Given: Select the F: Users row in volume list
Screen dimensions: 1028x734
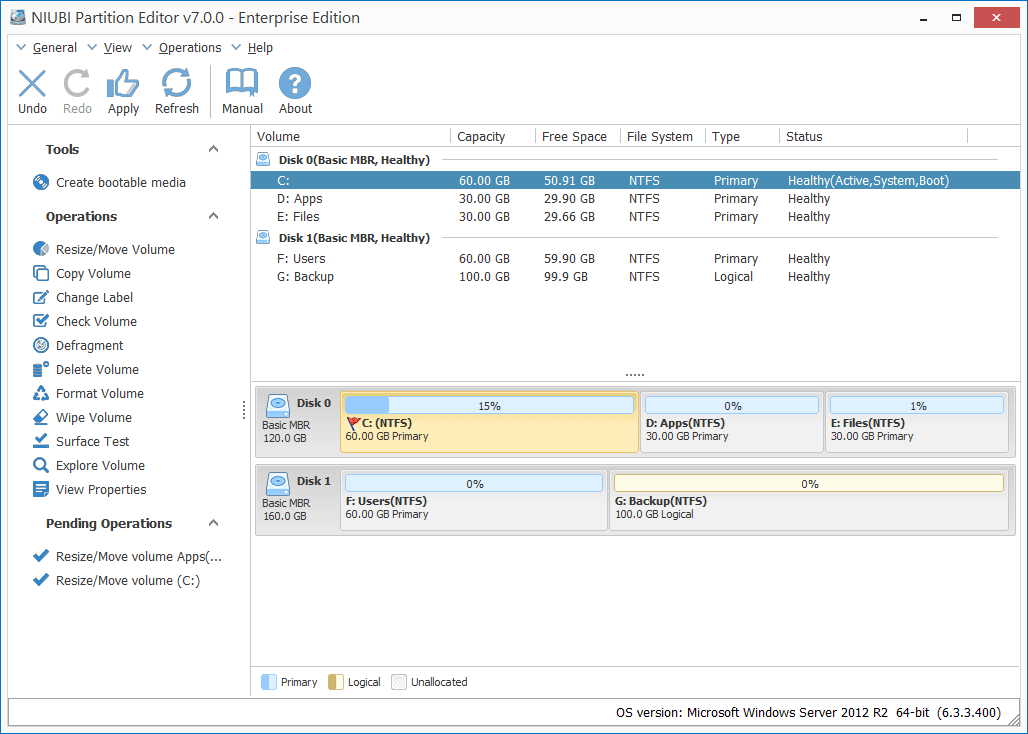Looking at the screenshot, I should 635,258.
